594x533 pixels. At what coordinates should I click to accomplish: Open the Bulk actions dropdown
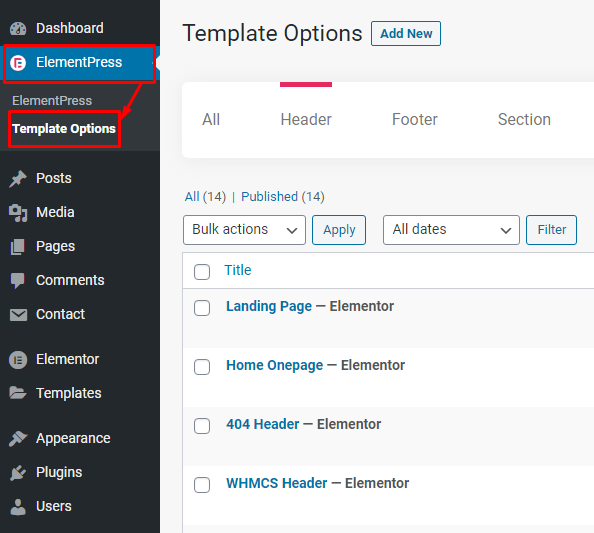point(244,230)
